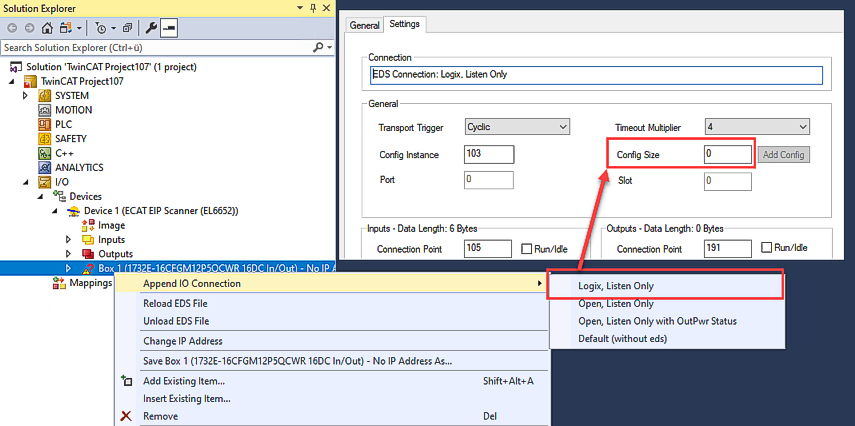855x426 pixels.
Task: Click the SYSTEM node icon
Action: coord(45,95)
